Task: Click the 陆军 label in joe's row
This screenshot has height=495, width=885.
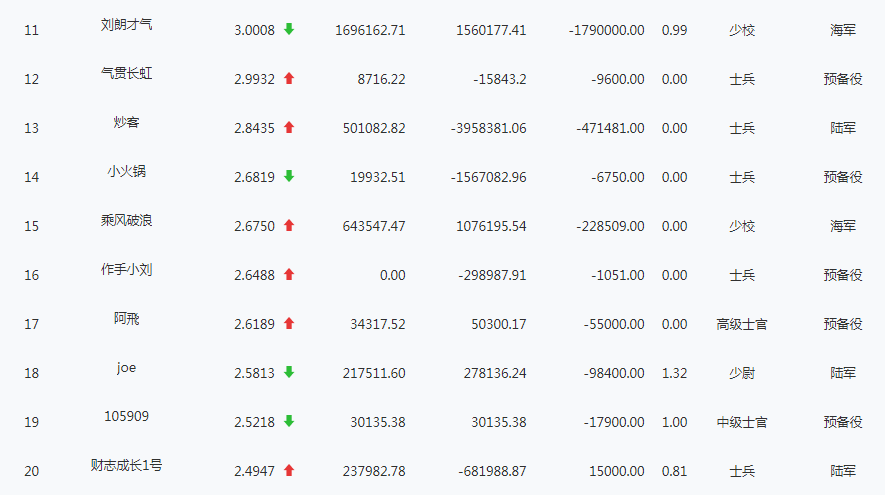Action: [843, 374]
